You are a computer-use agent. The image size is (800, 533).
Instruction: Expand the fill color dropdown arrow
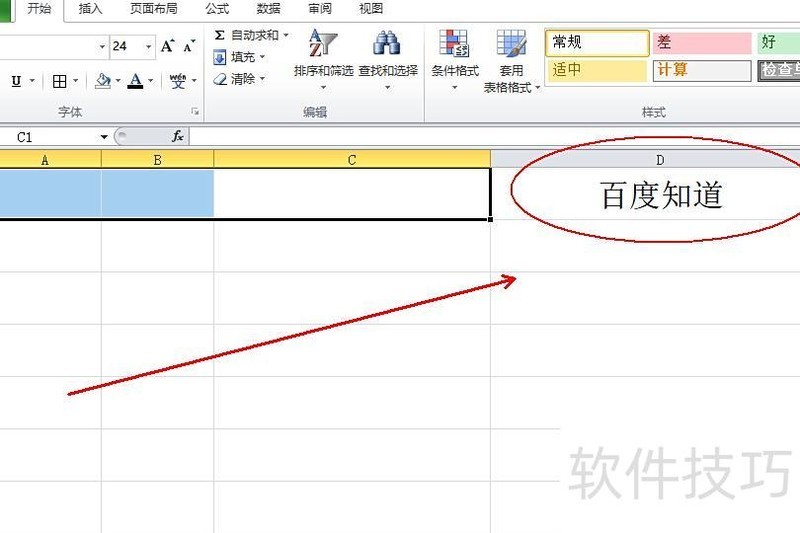[x=118, y=81]
